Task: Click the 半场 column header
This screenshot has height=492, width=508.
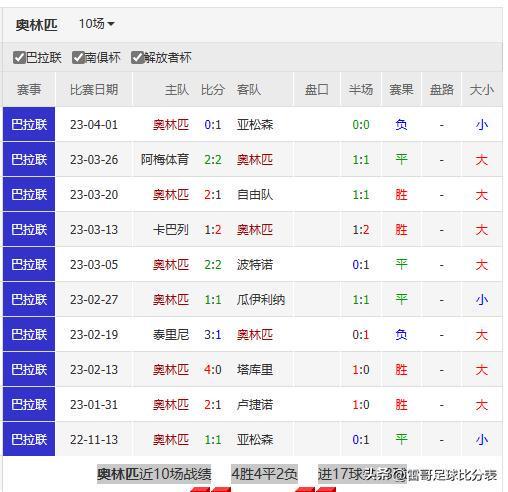Action: tap(361, 90)
